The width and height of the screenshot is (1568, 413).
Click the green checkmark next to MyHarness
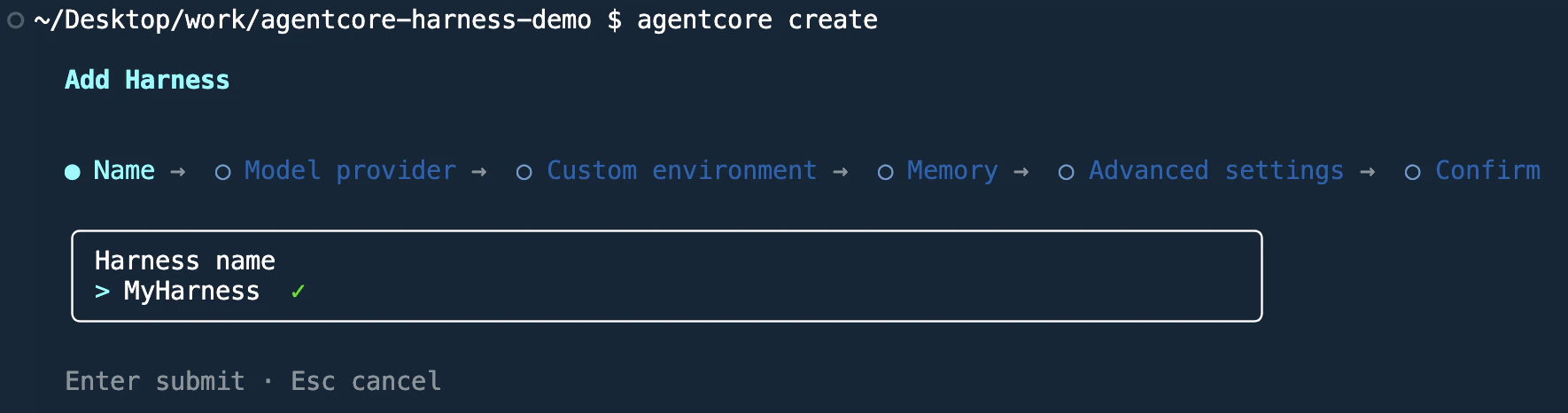click(x=299, y=291)
